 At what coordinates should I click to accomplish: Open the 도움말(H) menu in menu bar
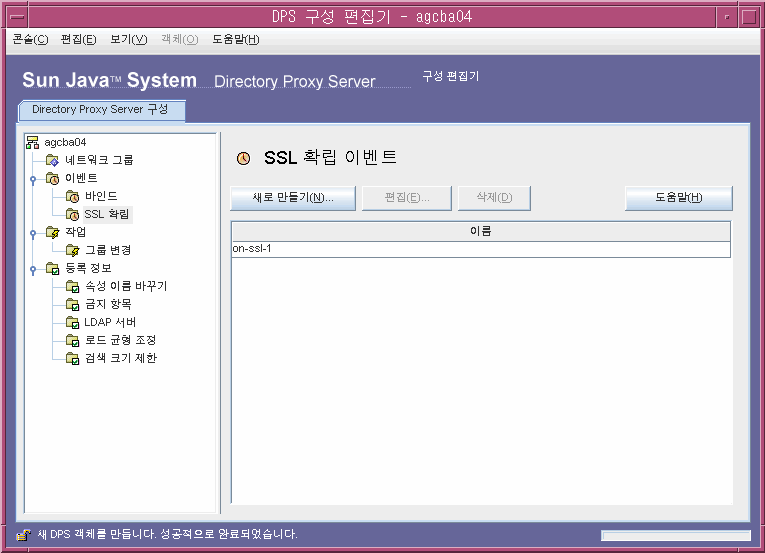235,40
